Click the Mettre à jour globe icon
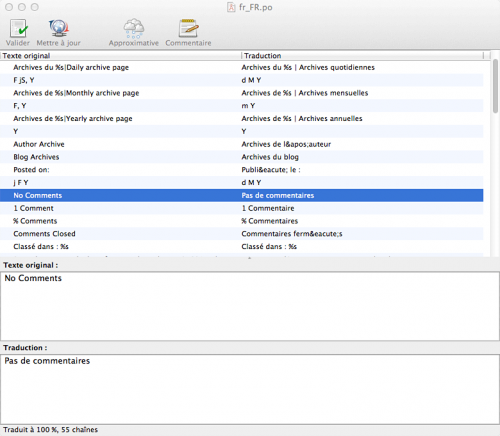 click(x=59, y=29)
